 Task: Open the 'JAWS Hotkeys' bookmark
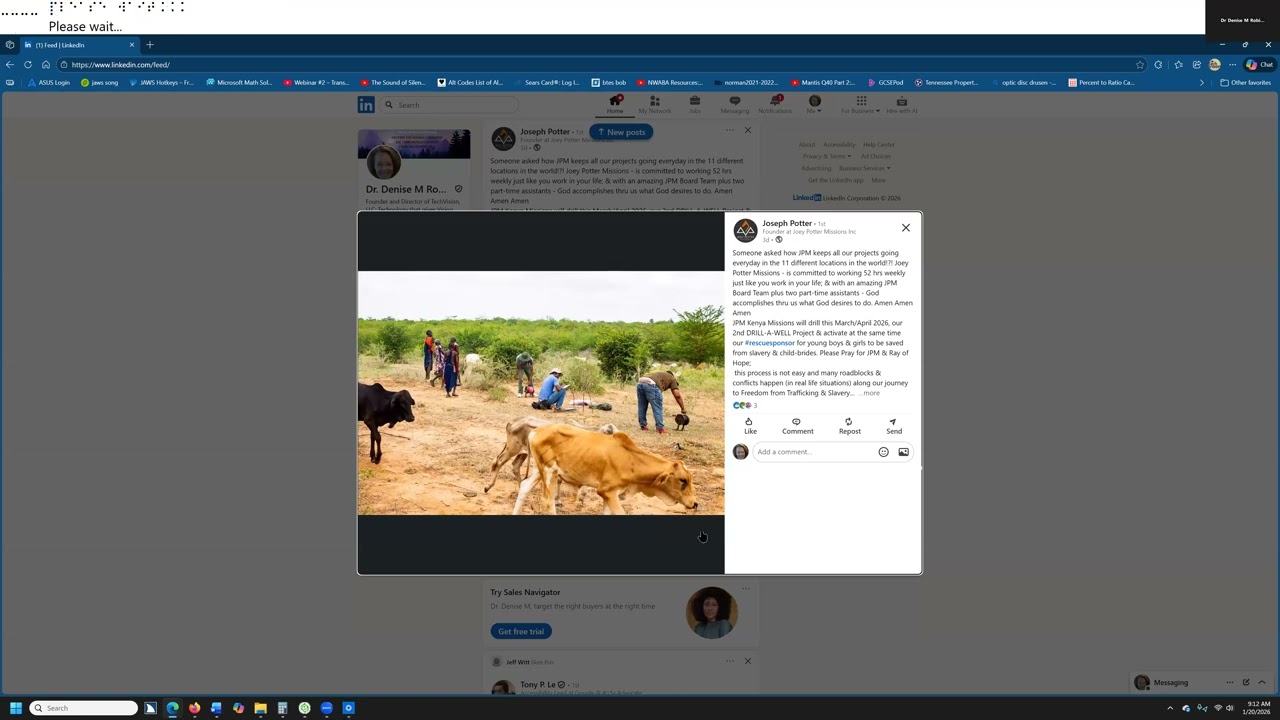162,83
